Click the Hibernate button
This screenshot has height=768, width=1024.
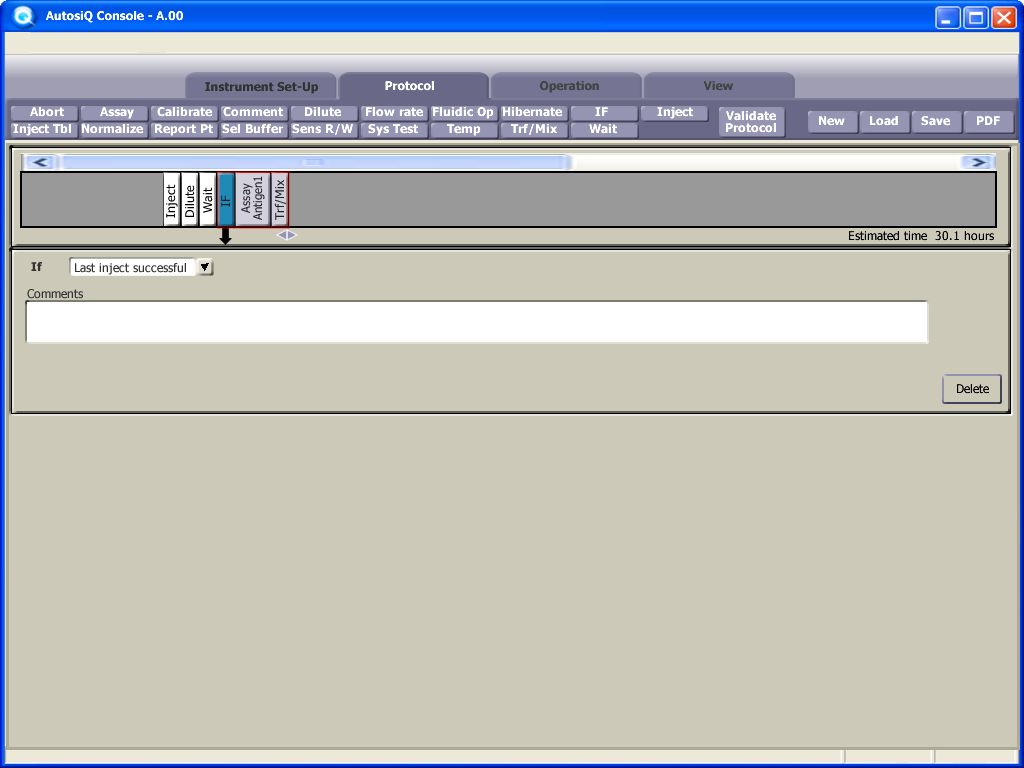coord(534,112)
